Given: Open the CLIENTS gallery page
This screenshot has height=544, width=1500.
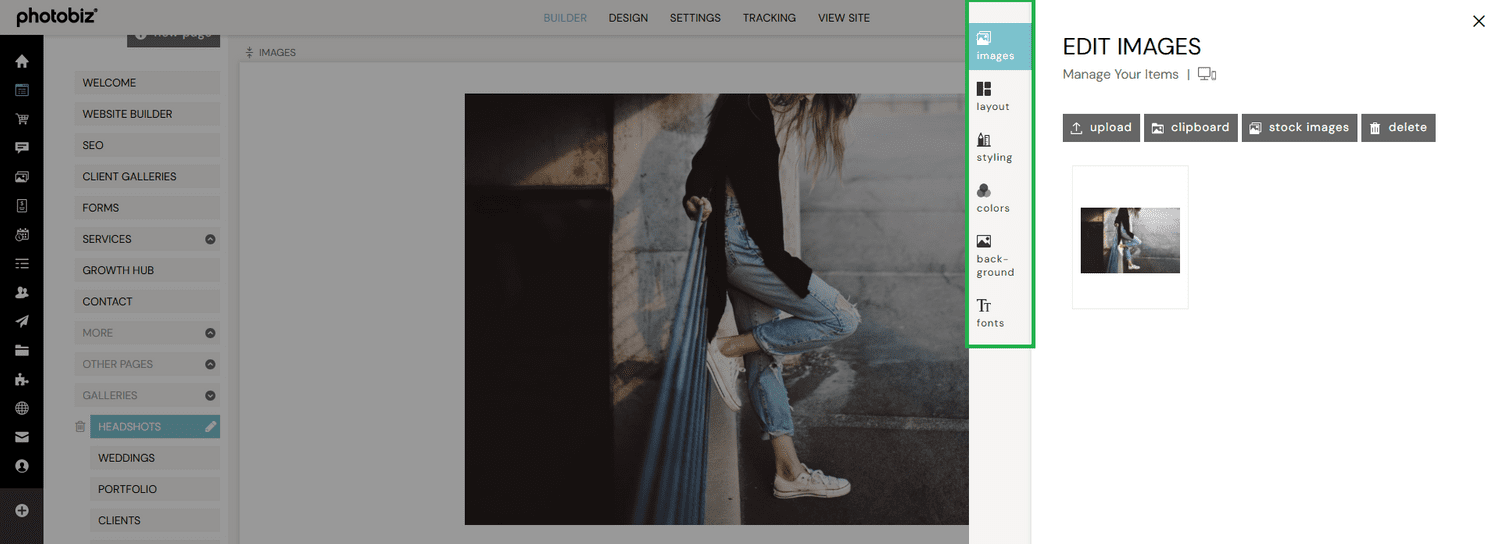Looking at the screenshot, I should tap(155, 520).
